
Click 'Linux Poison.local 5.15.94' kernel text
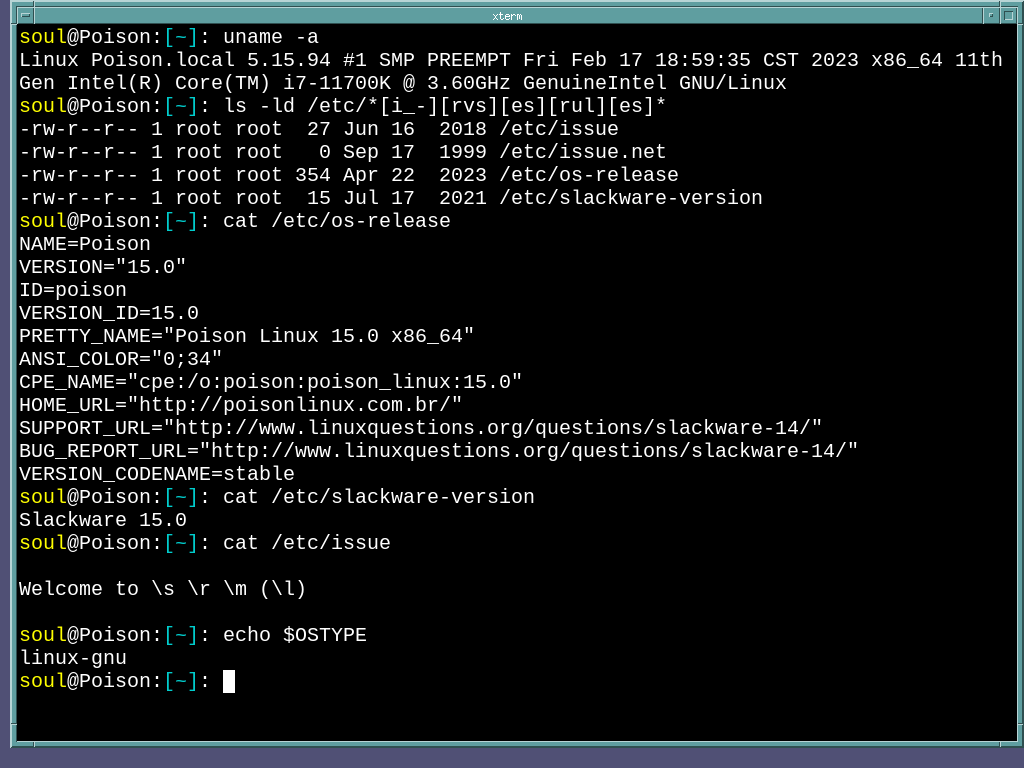175,60
